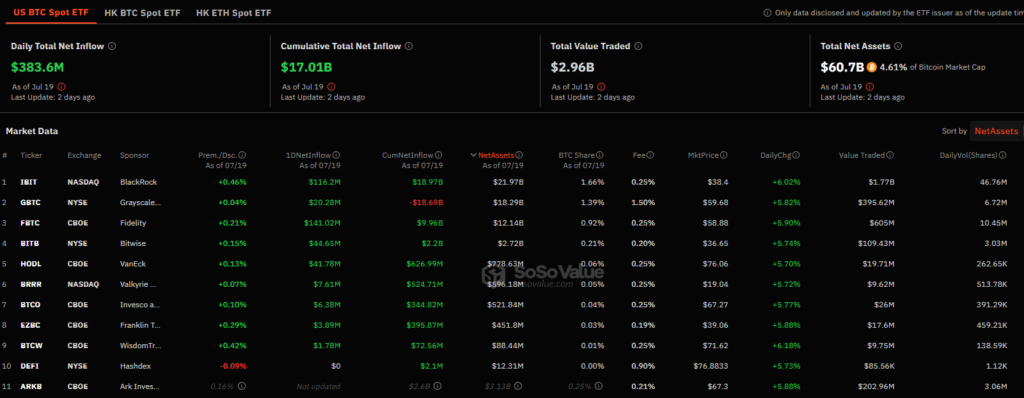Click info icon next to Daily Total Net Inflow

pyautogui.click(x=112, y=46)
